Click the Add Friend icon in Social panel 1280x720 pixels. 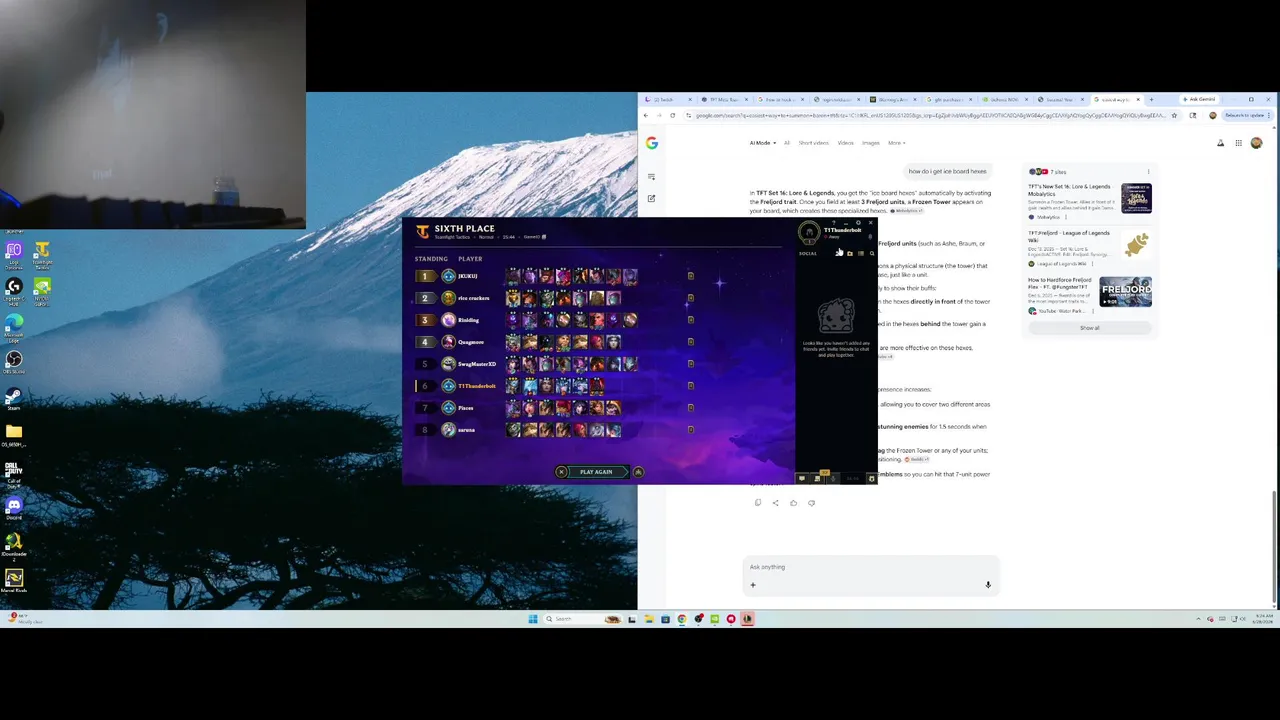point(838,253)
